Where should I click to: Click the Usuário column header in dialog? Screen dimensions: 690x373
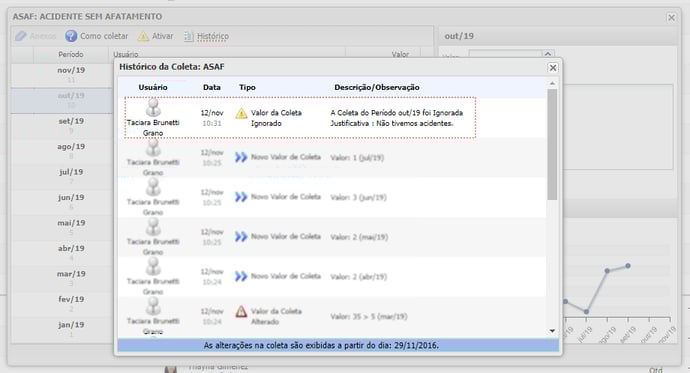pos(153,87)
